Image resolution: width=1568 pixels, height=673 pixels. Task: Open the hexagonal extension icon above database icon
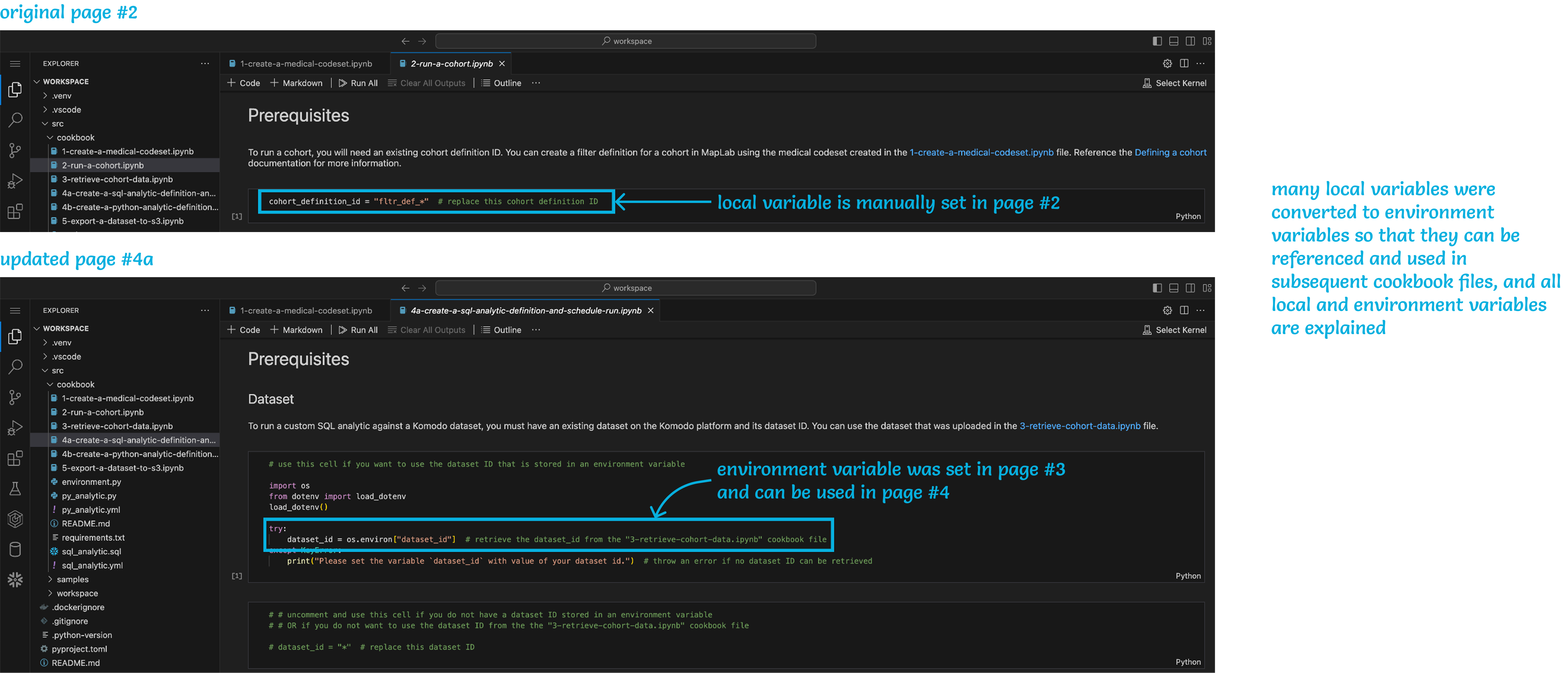point(15,519)
